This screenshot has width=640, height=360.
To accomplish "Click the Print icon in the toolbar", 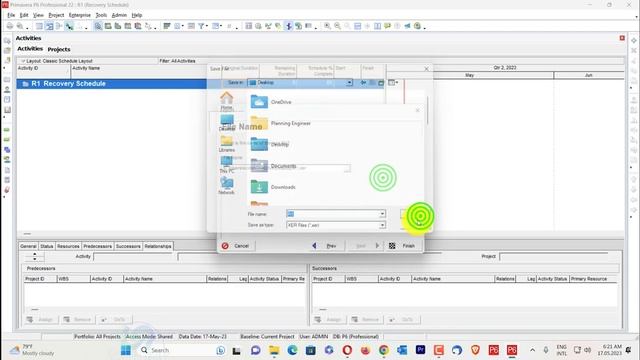I will tap(10, 26).
